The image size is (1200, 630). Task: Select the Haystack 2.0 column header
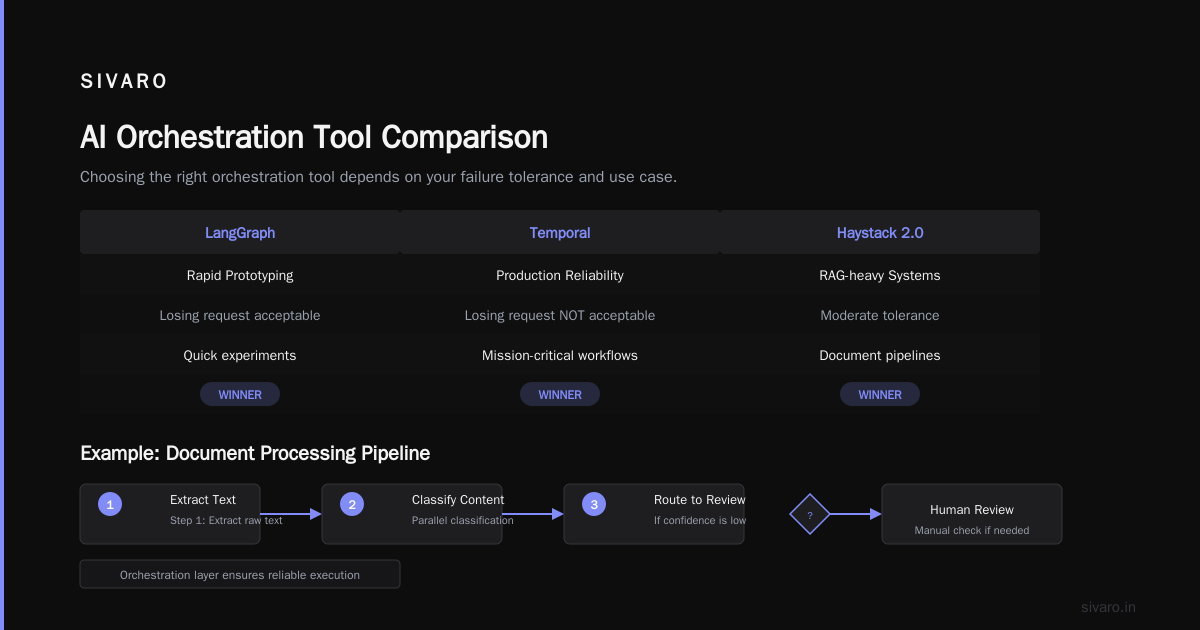(880, 232)
